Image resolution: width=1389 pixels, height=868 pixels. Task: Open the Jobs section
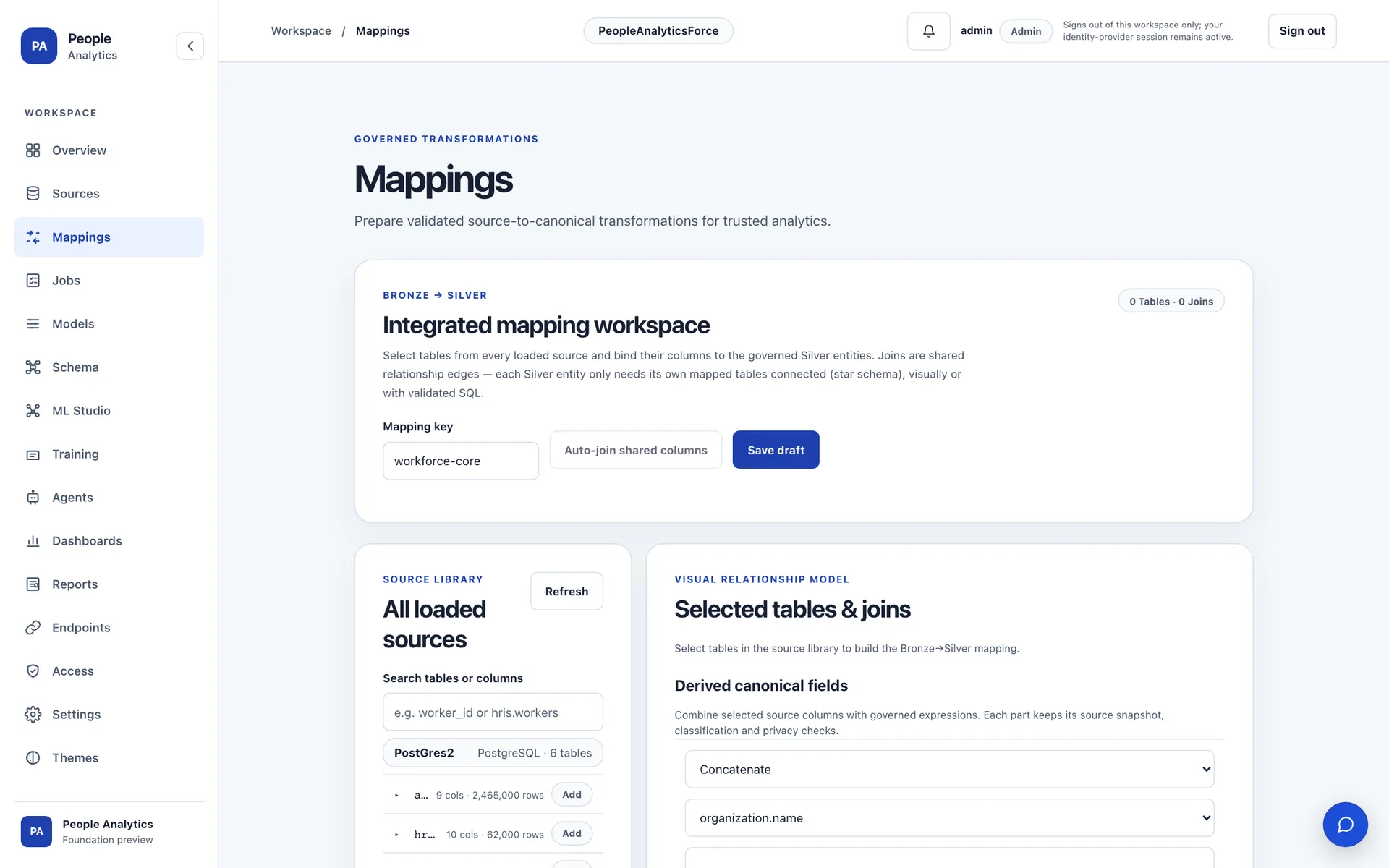pos(109,281)
